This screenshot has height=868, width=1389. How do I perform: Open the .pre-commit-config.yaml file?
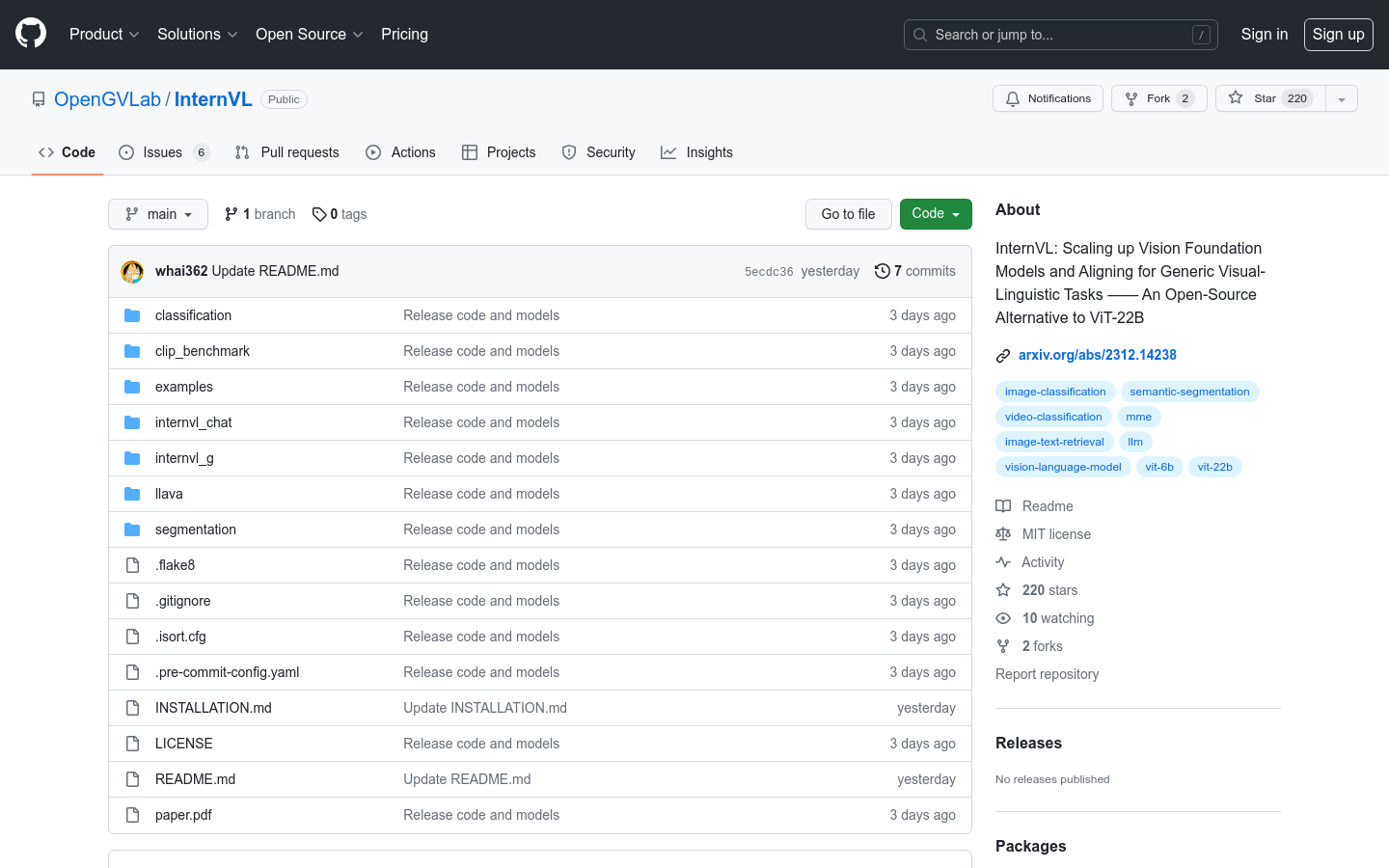pos(227,672)
